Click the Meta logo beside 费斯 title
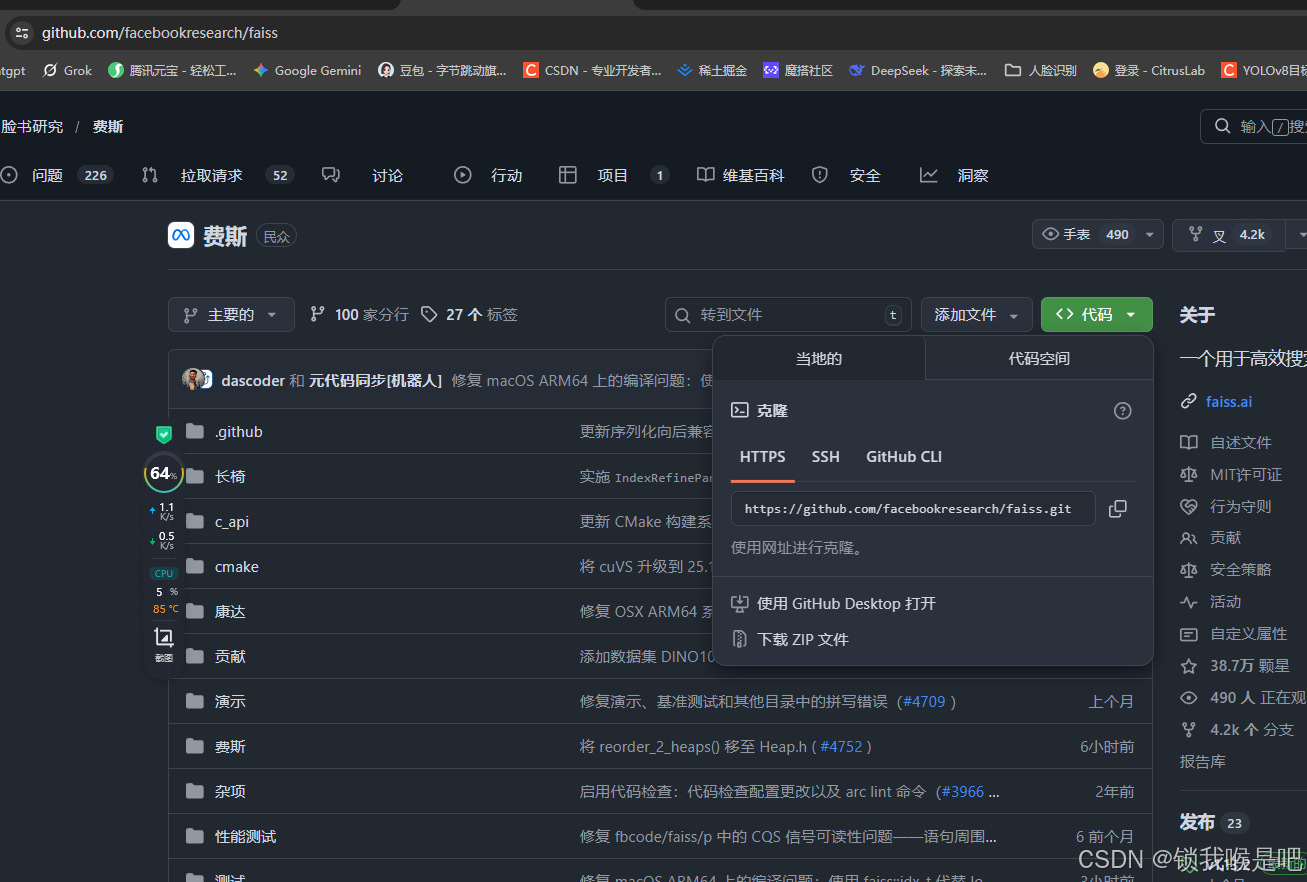This screenshot has width=1307, height=882. (x=181, y=235)
